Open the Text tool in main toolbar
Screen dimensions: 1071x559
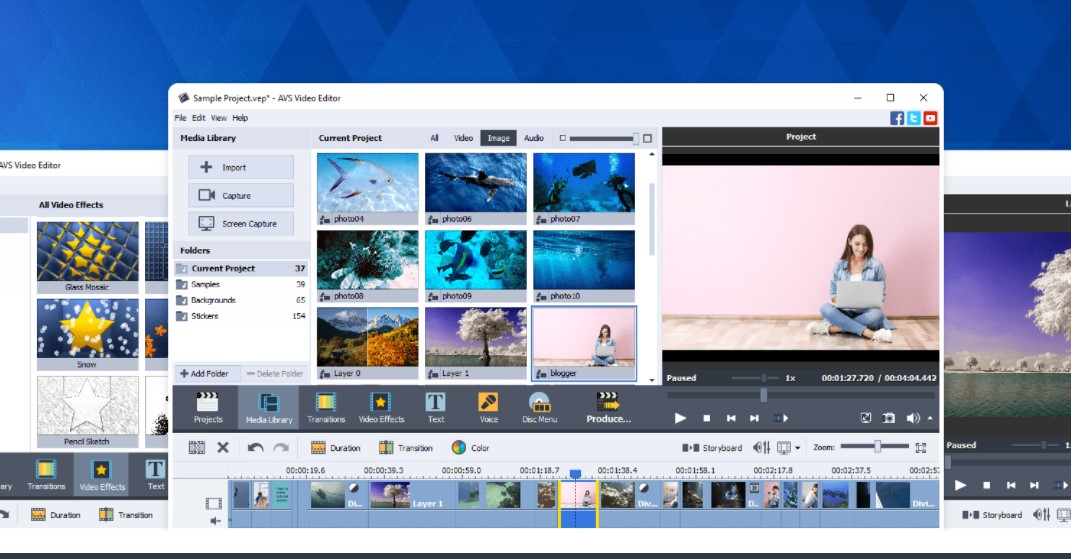(x=436, y=408)
